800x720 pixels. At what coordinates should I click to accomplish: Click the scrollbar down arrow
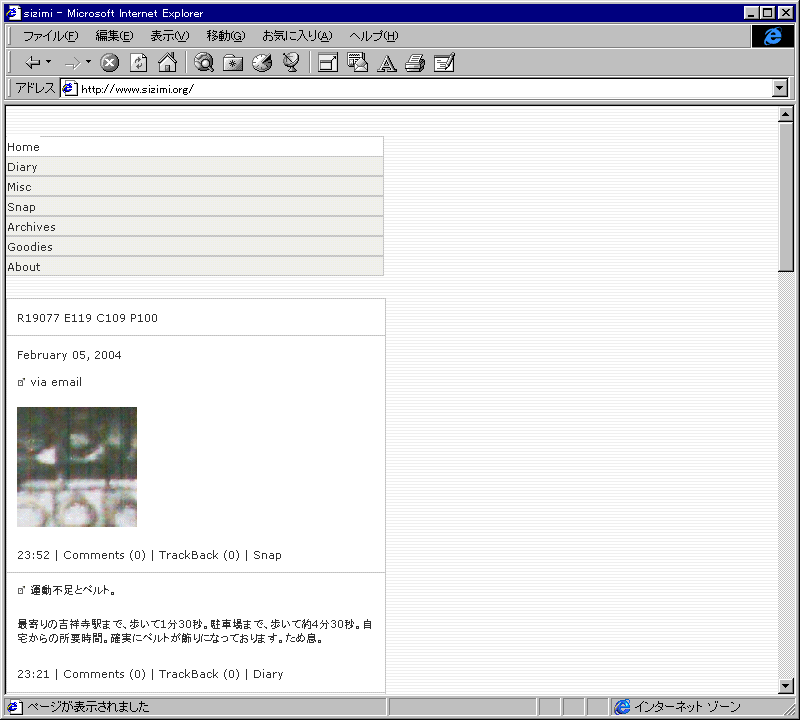pos(786,686)
